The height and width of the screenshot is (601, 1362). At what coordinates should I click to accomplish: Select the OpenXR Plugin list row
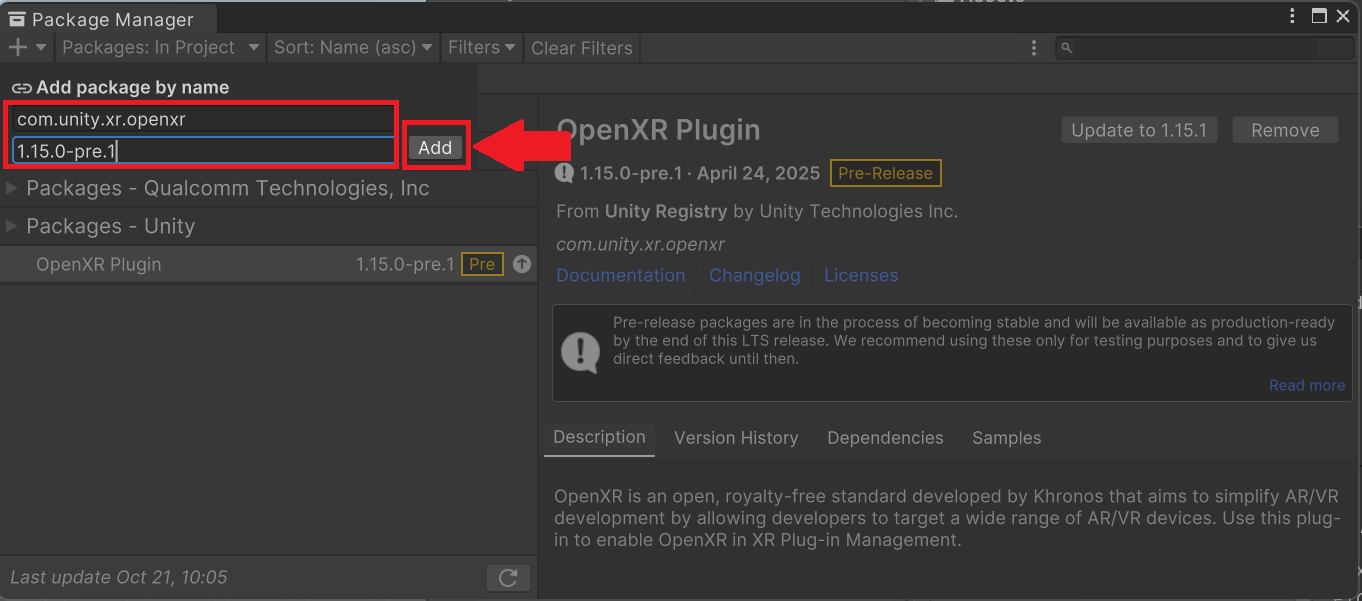(269, 264)
